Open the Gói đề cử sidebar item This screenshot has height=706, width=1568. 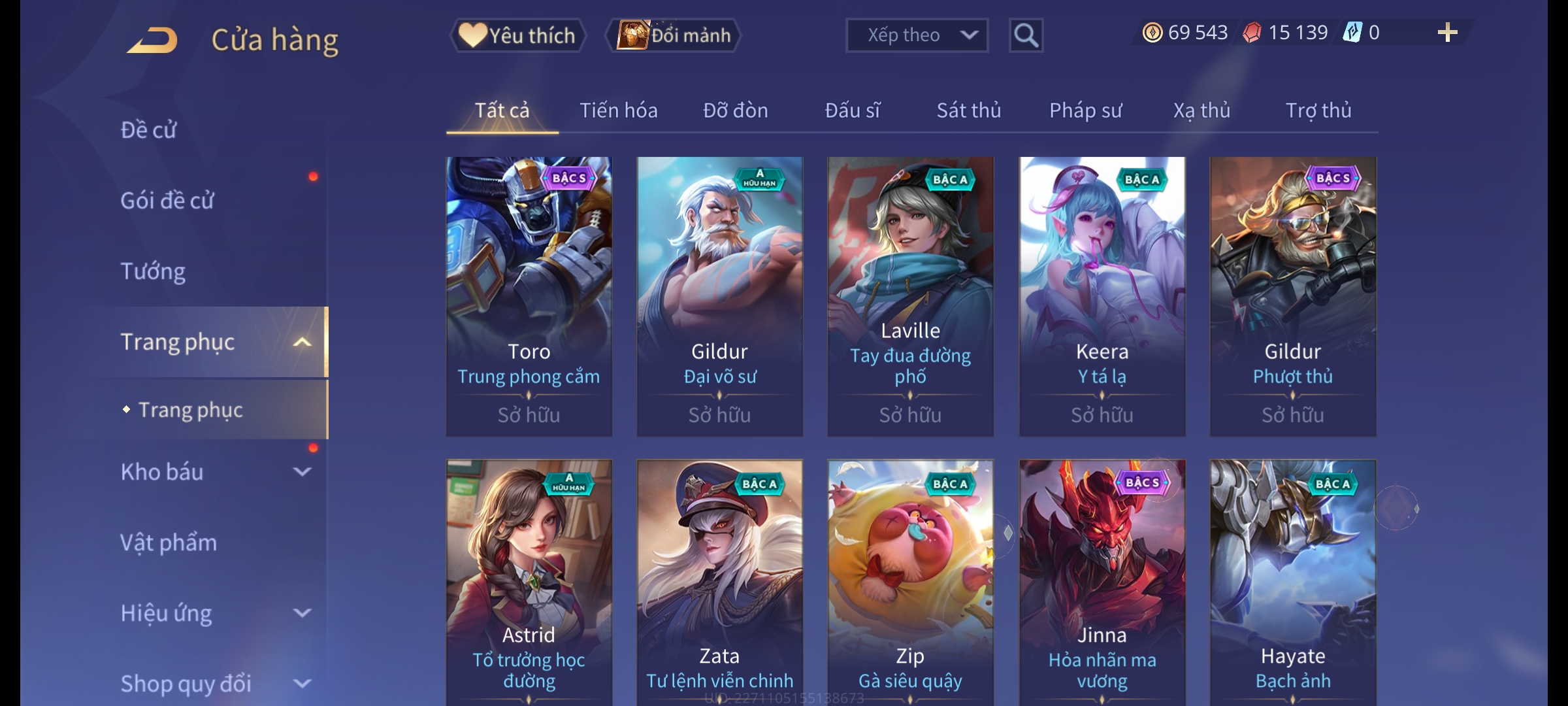[167, 201]
